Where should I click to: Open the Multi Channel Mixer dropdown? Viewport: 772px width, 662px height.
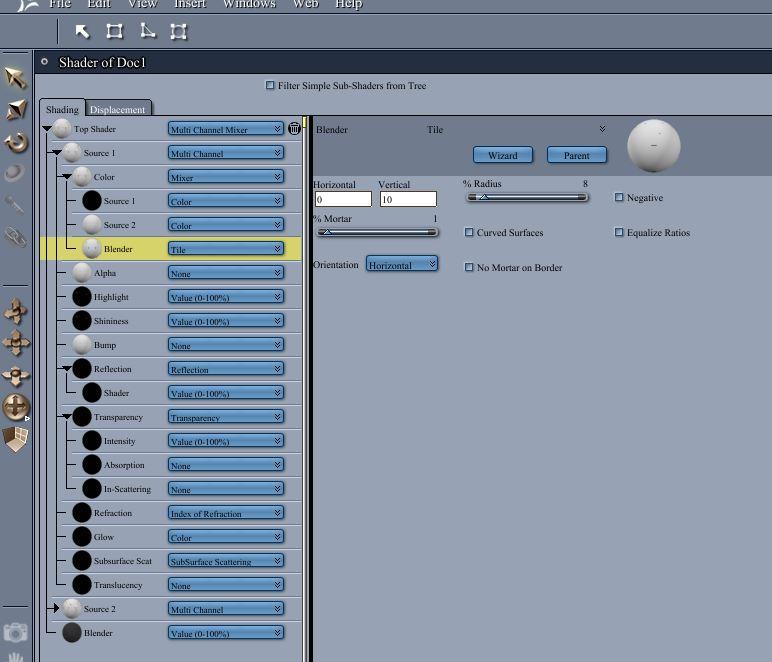click(226, 129)
